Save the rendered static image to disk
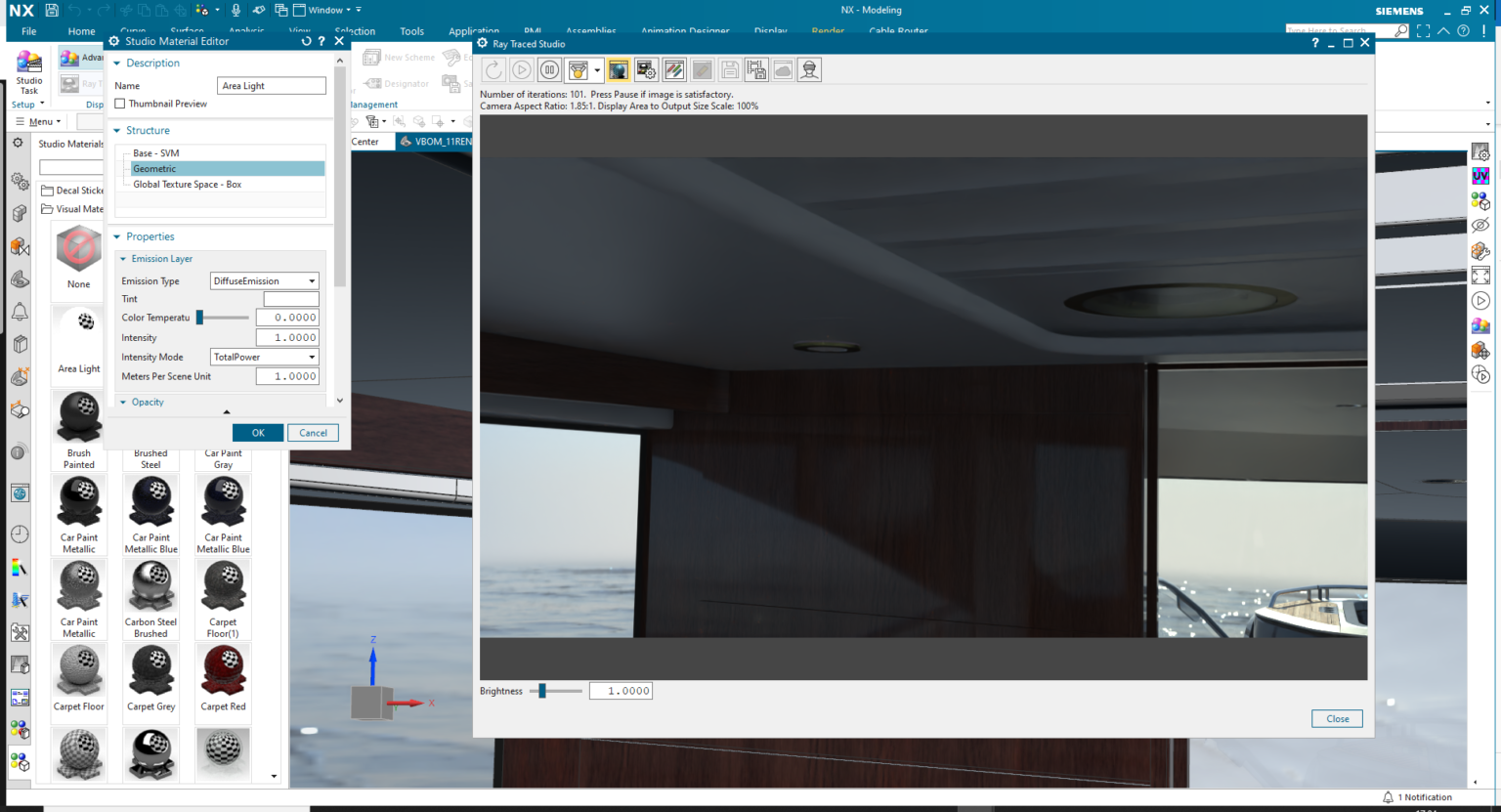This screenshot has height=812, width=1501. (x=729, y=68)
